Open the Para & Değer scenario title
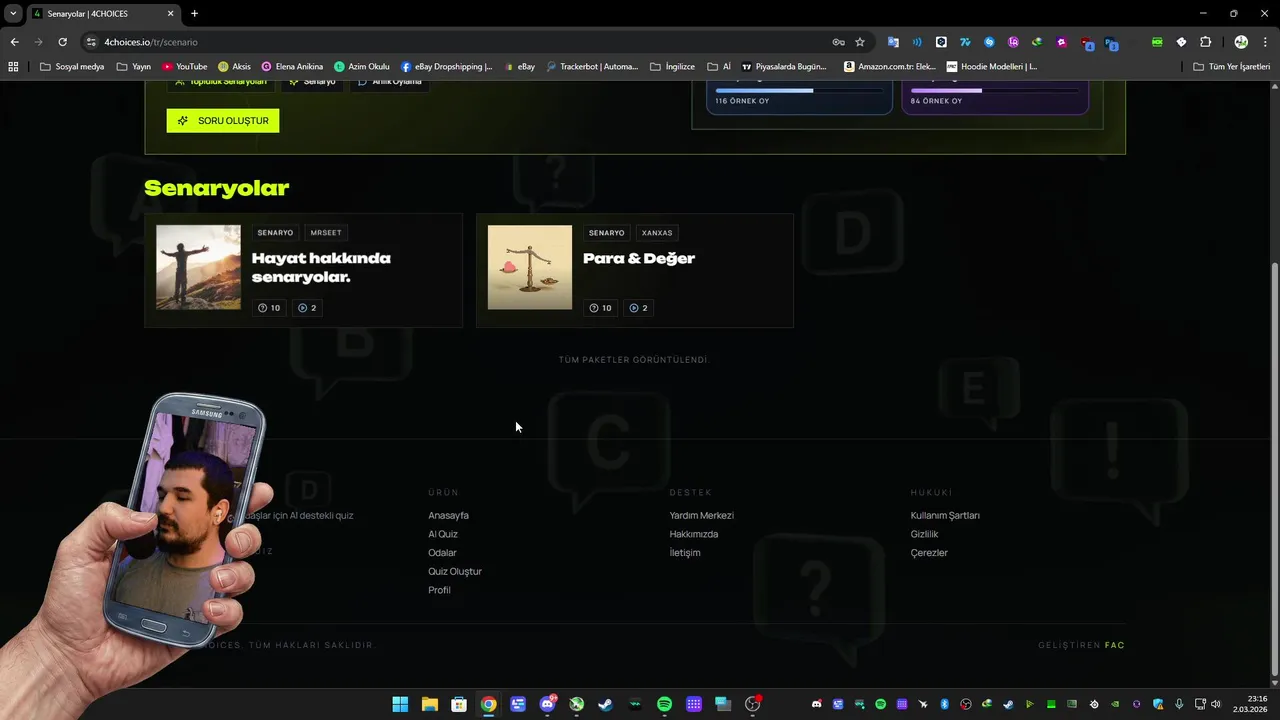This screenshot has height=720, width=1280. [639, 258]
